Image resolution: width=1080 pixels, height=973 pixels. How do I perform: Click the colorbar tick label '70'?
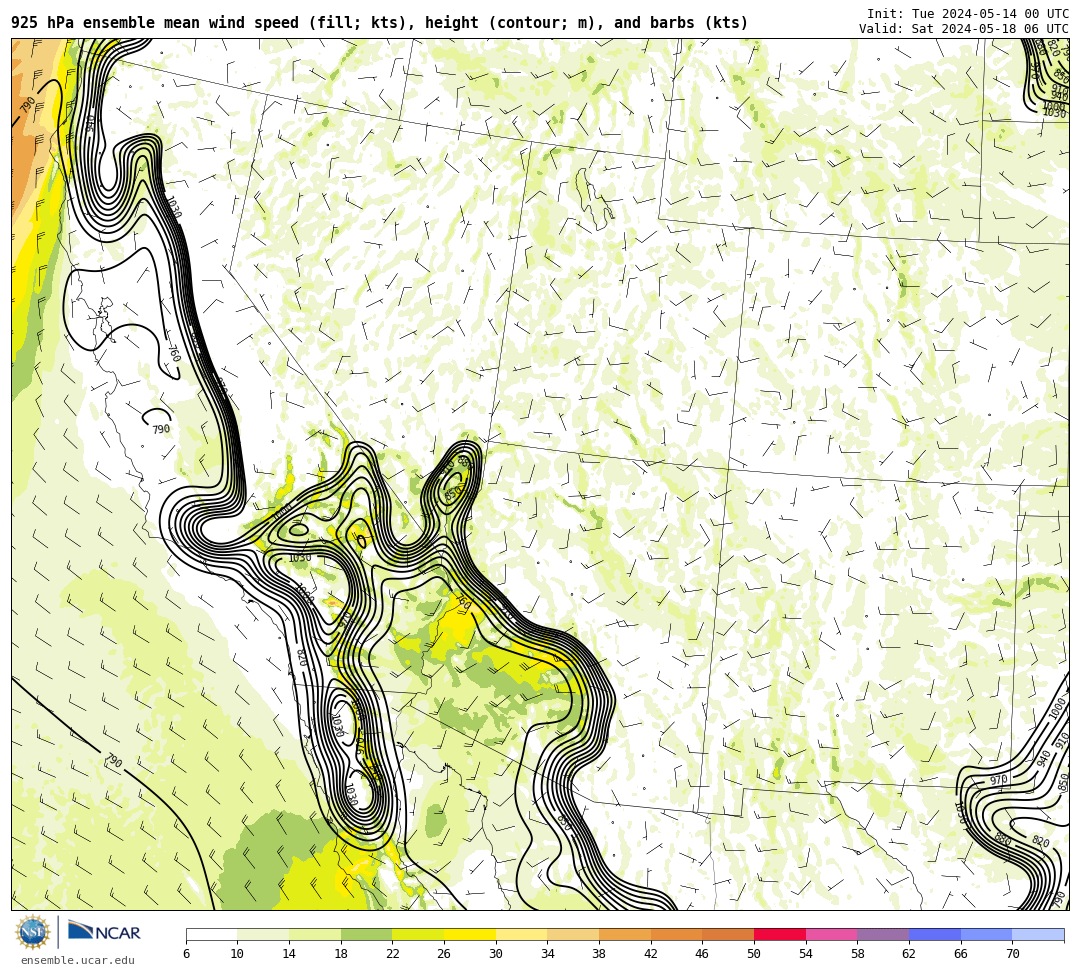(x=1012, y=954)
